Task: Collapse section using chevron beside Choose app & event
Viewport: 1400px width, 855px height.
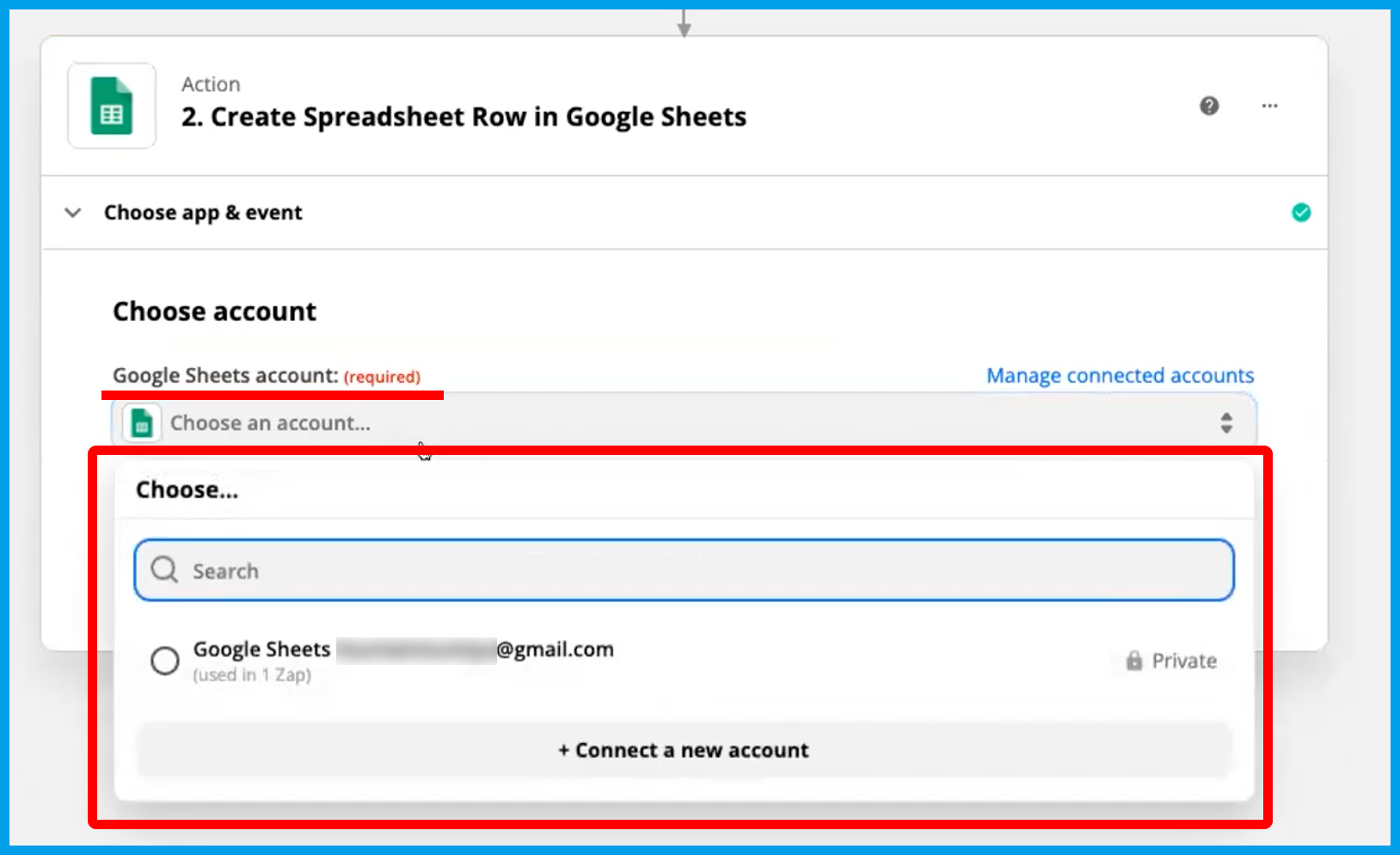Action: click(73, 212)
